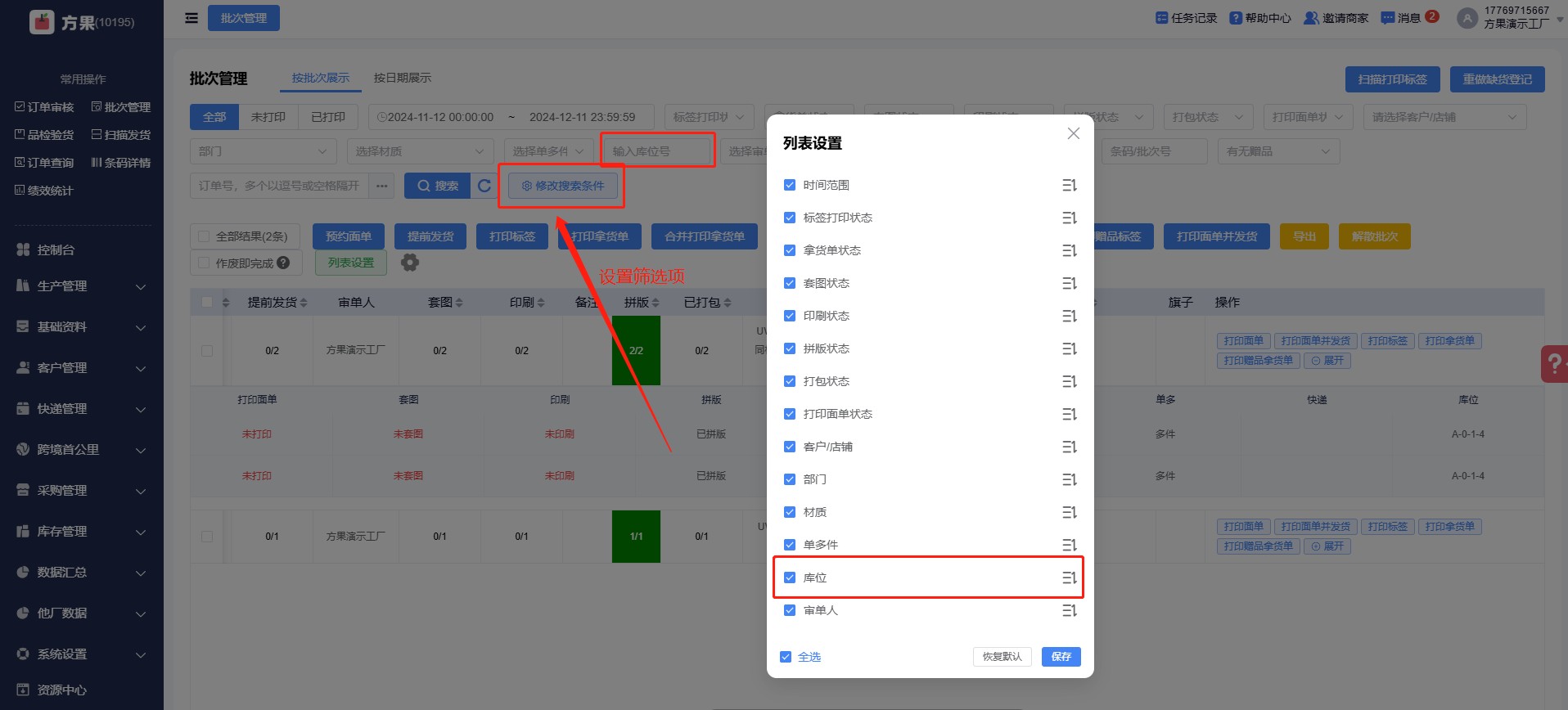
Task: Uncheck the 标签打印状态 checkbox
Action: click(x=790, y=218)
